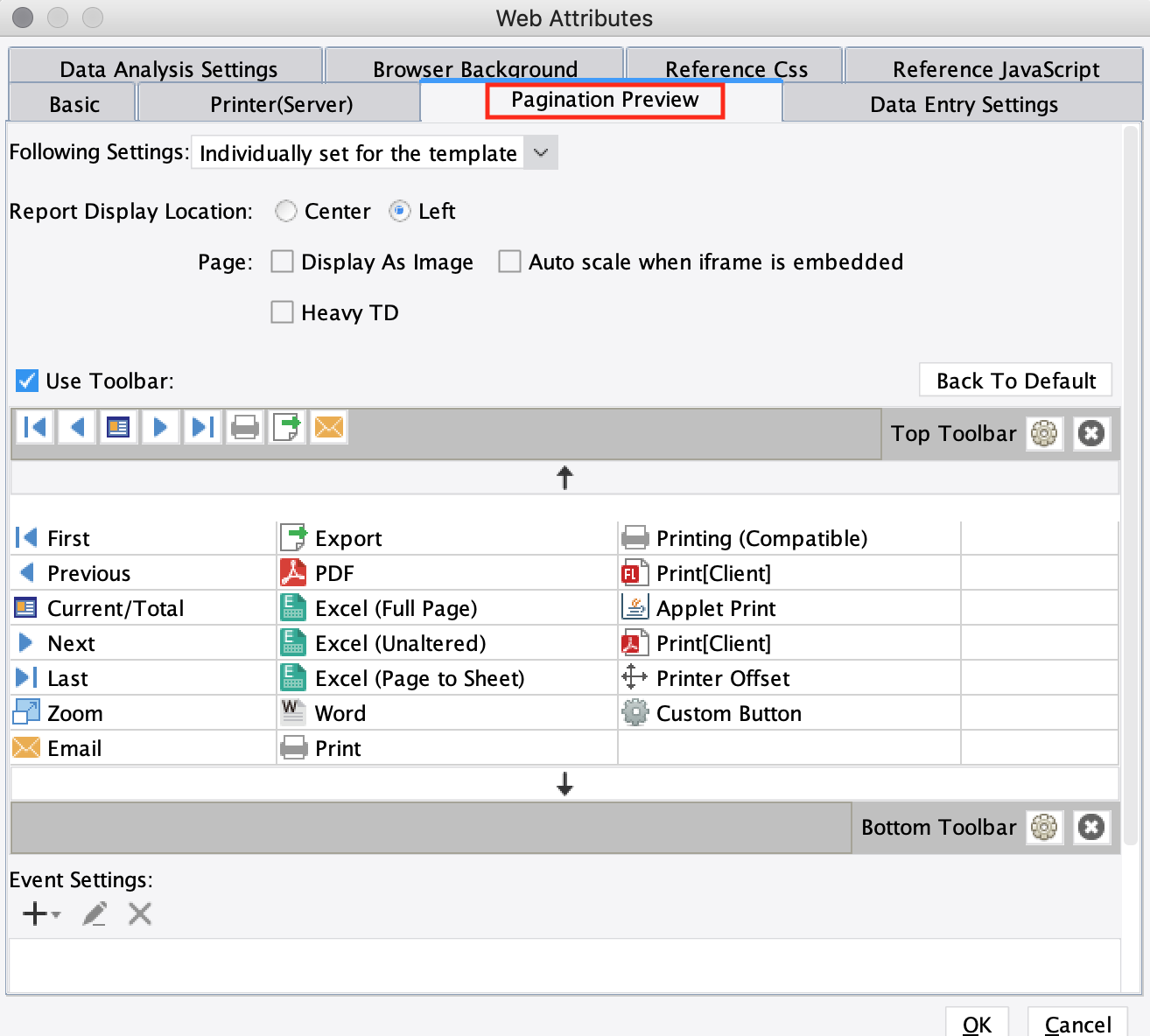Select the PDF export icon in the list
Viewport: 1150px width, 1036px height.
(292, 573)
